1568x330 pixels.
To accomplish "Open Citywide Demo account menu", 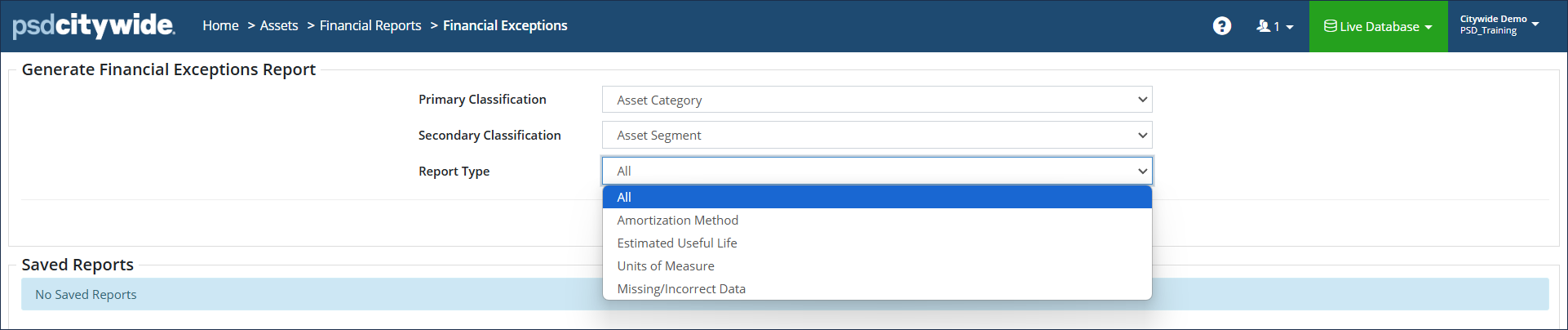I will [1499, 25].
